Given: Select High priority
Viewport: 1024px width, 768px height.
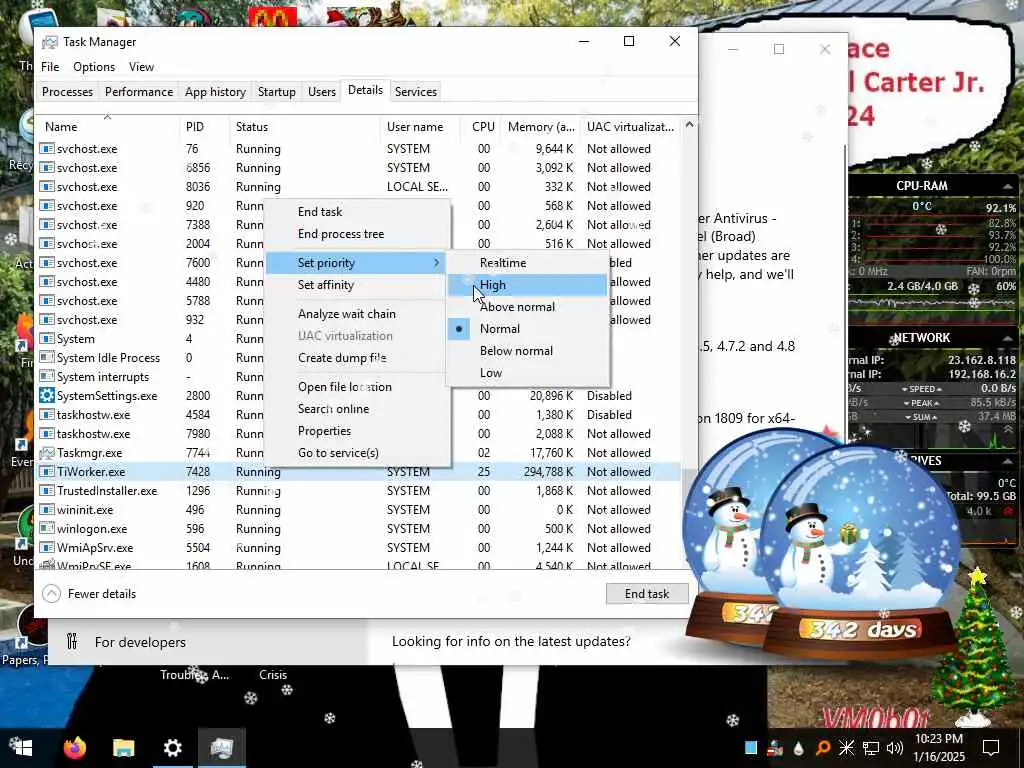Looking at the screenshot, I should pyautogui.click(x=528, y=285).
